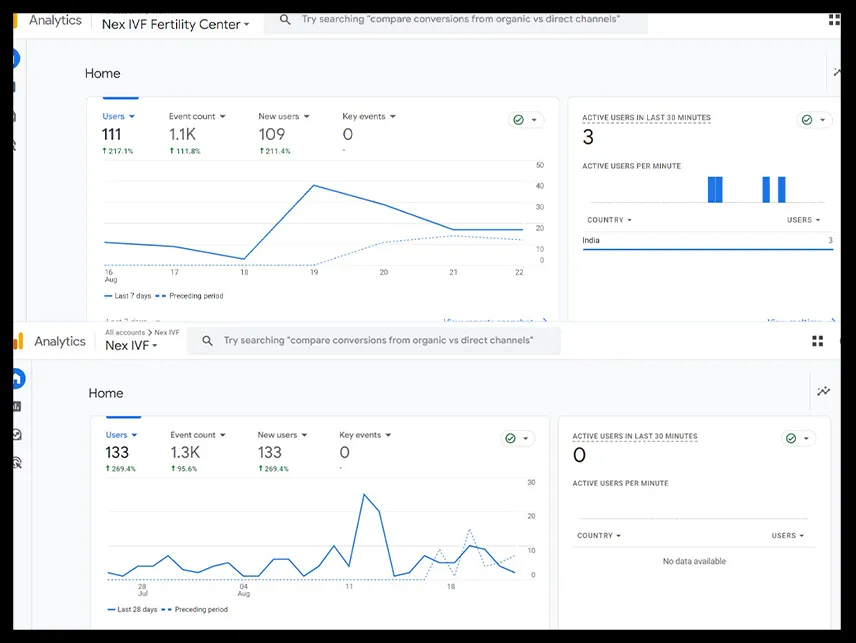Image resolution: width=856 pixels, height=643 pixels.
Task: Open the green check status menu on the top realtime card
Action: 814,120
